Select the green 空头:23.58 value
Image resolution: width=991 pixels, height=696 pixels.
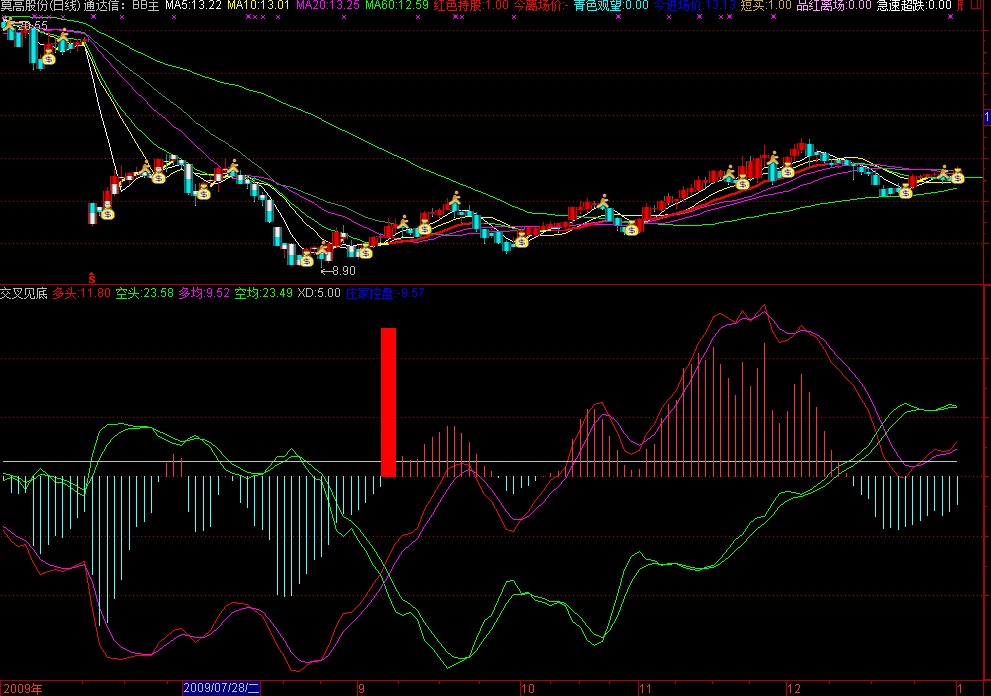(145, 293)
